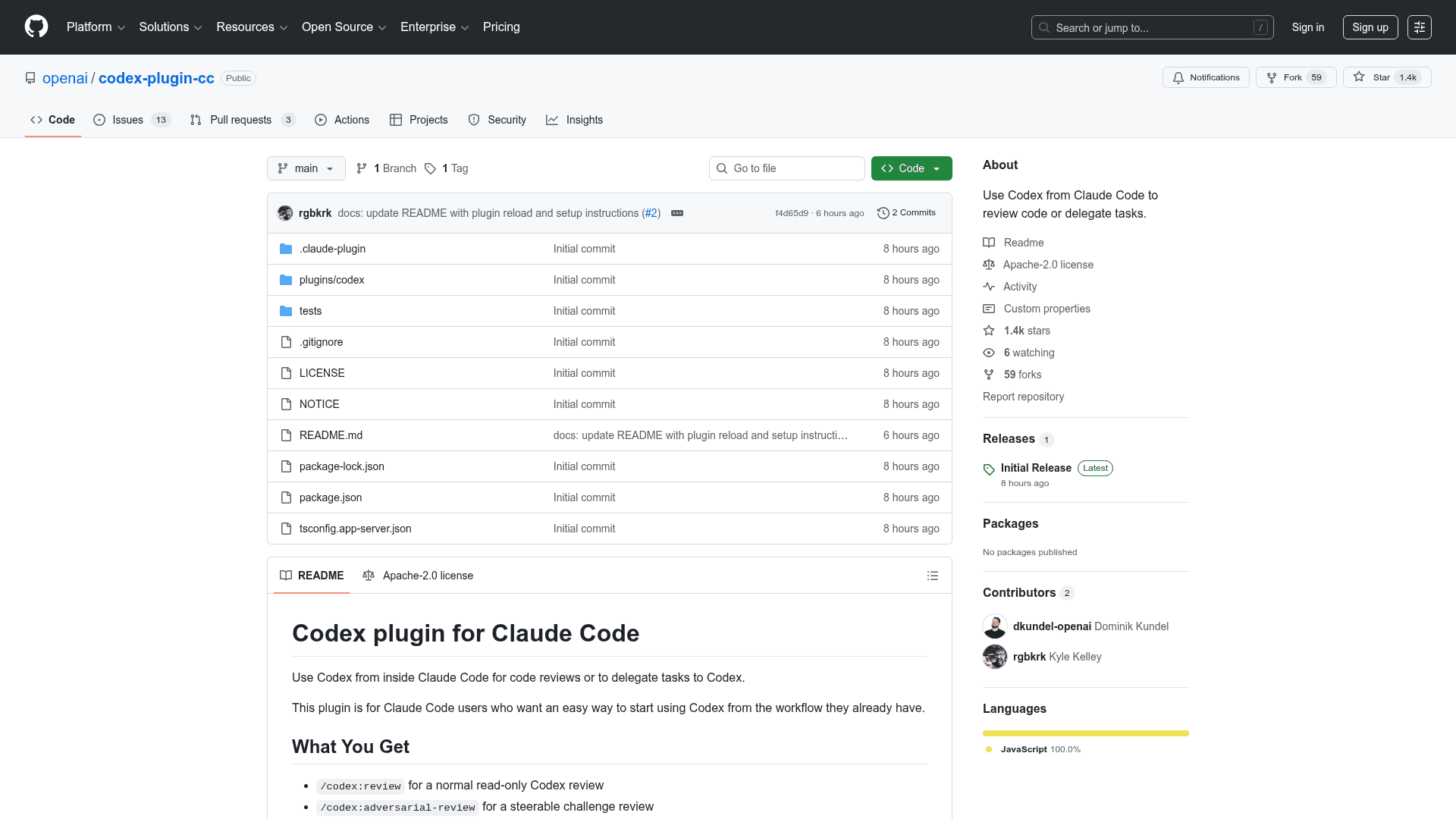Star the repository
Image resolution: width=1456 pixels, height=819 pixels.
(1386, 77)
